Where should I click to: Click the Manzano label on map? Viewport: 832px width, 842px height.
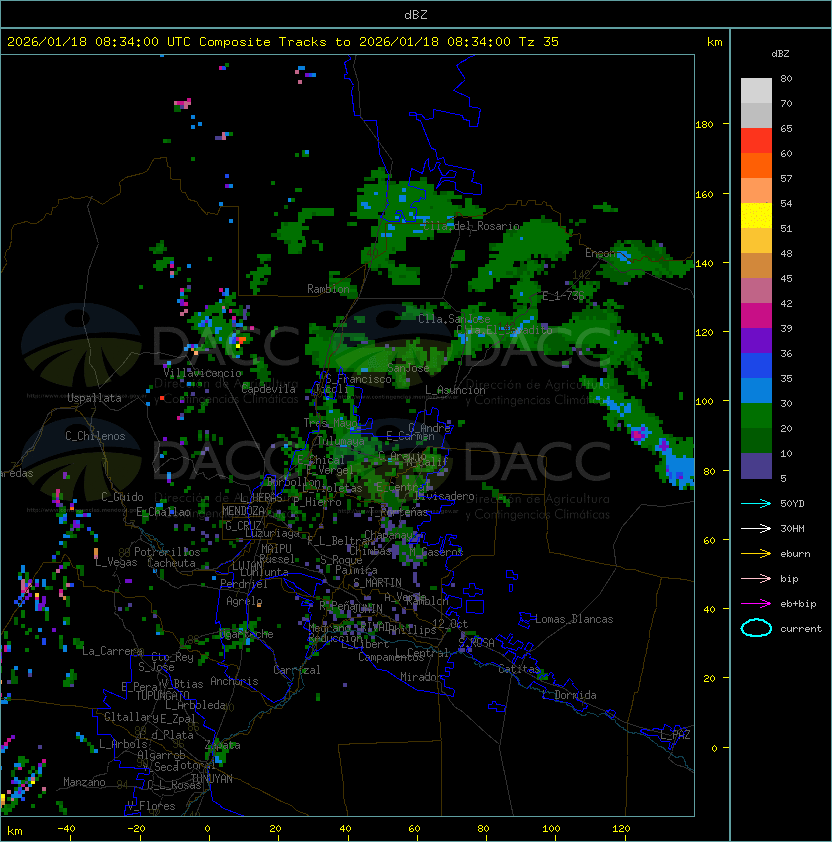coord(84,782)
